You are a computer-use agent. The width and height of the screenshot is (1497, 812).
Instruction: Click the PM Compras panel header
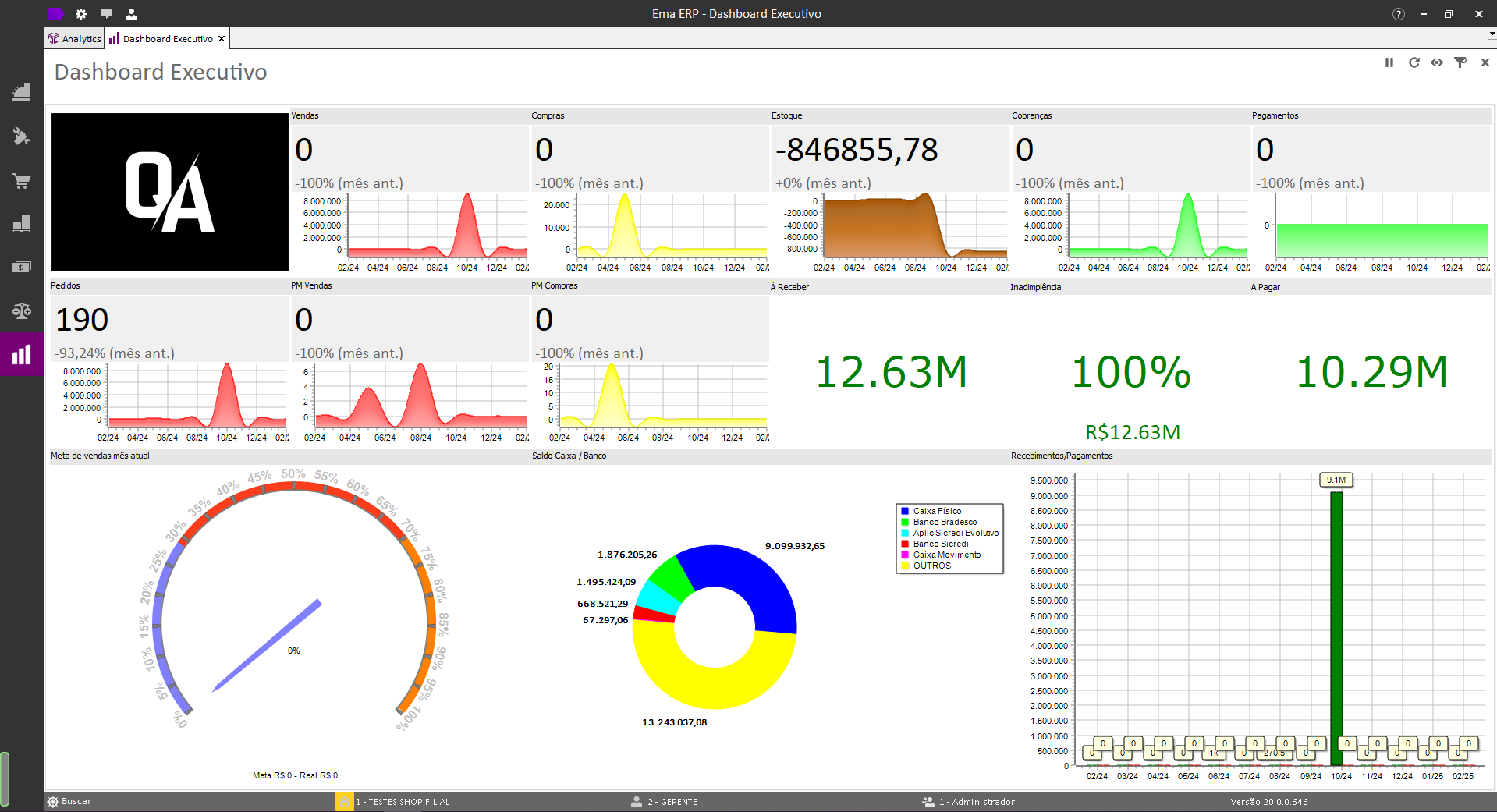coord(650,285)
